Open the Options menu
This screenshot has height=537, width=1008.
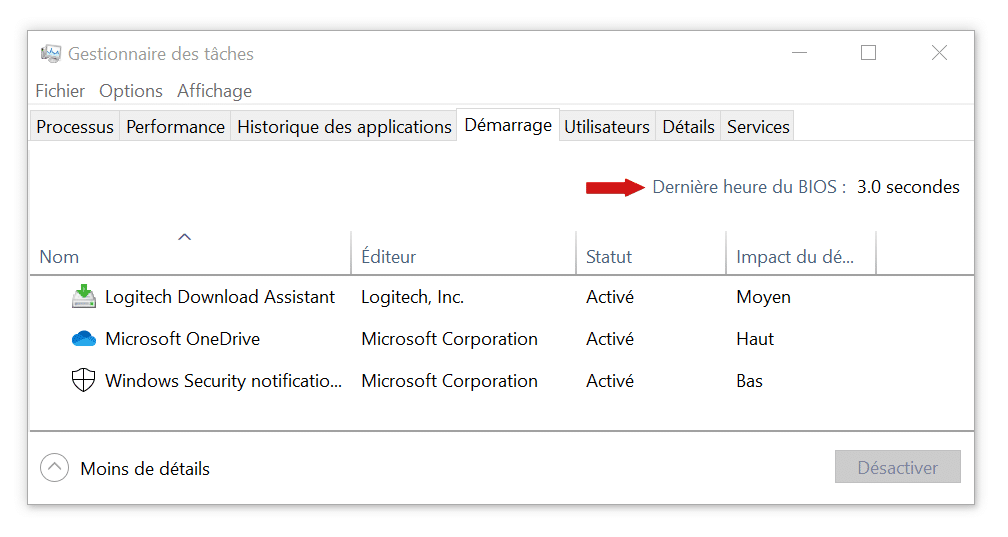click(130, 91)
